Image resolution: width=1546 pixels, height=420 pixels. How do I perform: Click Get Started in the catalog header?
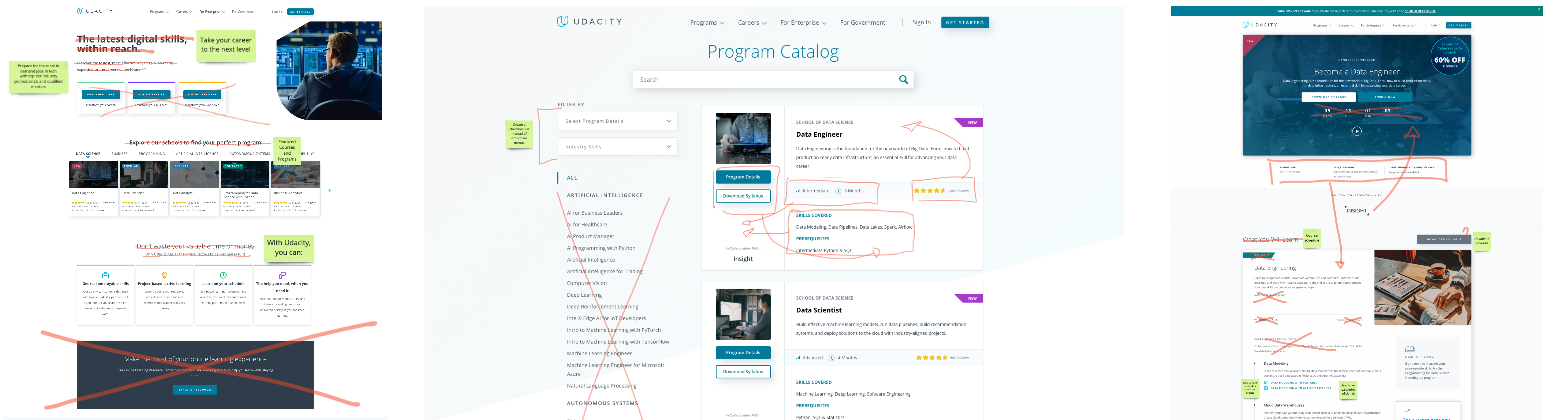[965, 22]
